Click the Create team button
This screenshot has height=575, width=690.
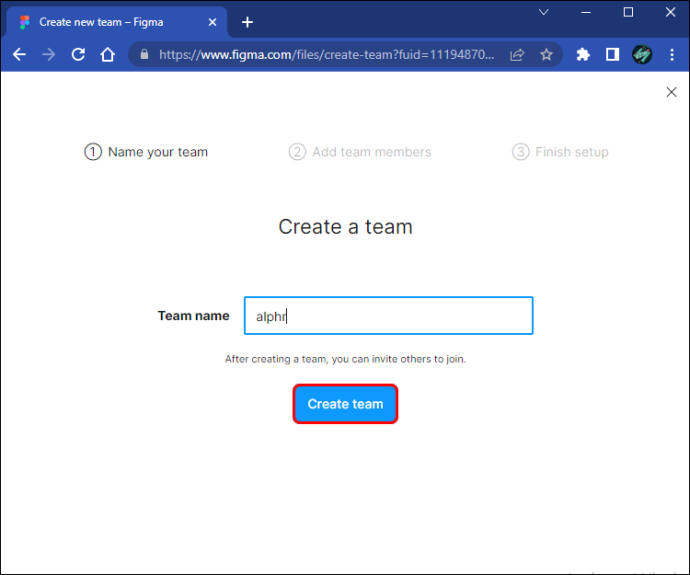345,404
